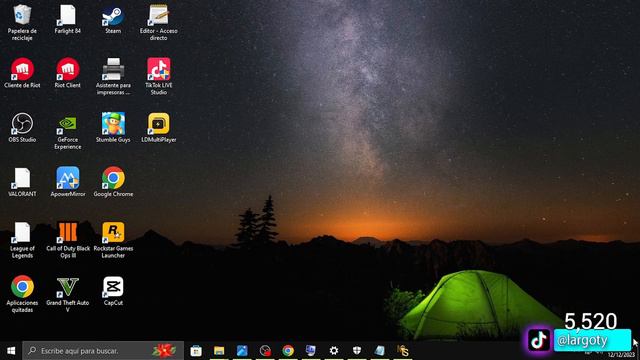This screenshot has width=640, height=360.
Task: Select the LDMultiPlayer shortcut
Action: pos(159,128)
